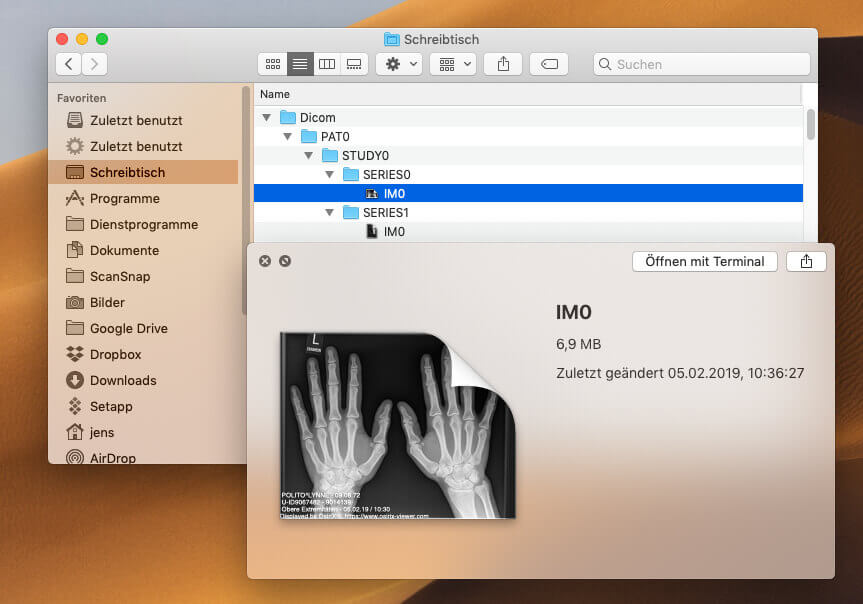This screenshot has width=863, height=604.
Task: Click the edit tags toolbar icon
Action: coord(549,64)
